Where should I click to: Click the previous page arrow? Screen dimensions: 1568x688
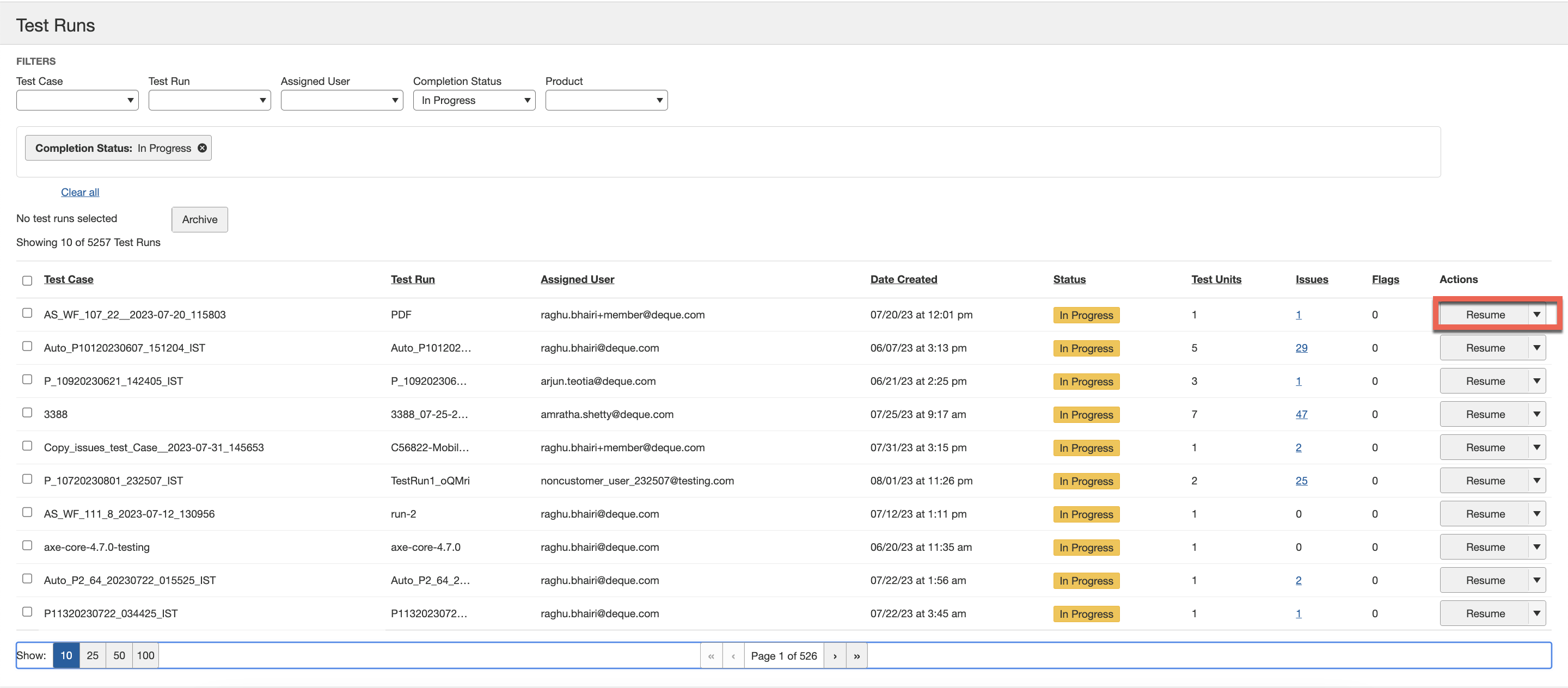coord(733,656)
